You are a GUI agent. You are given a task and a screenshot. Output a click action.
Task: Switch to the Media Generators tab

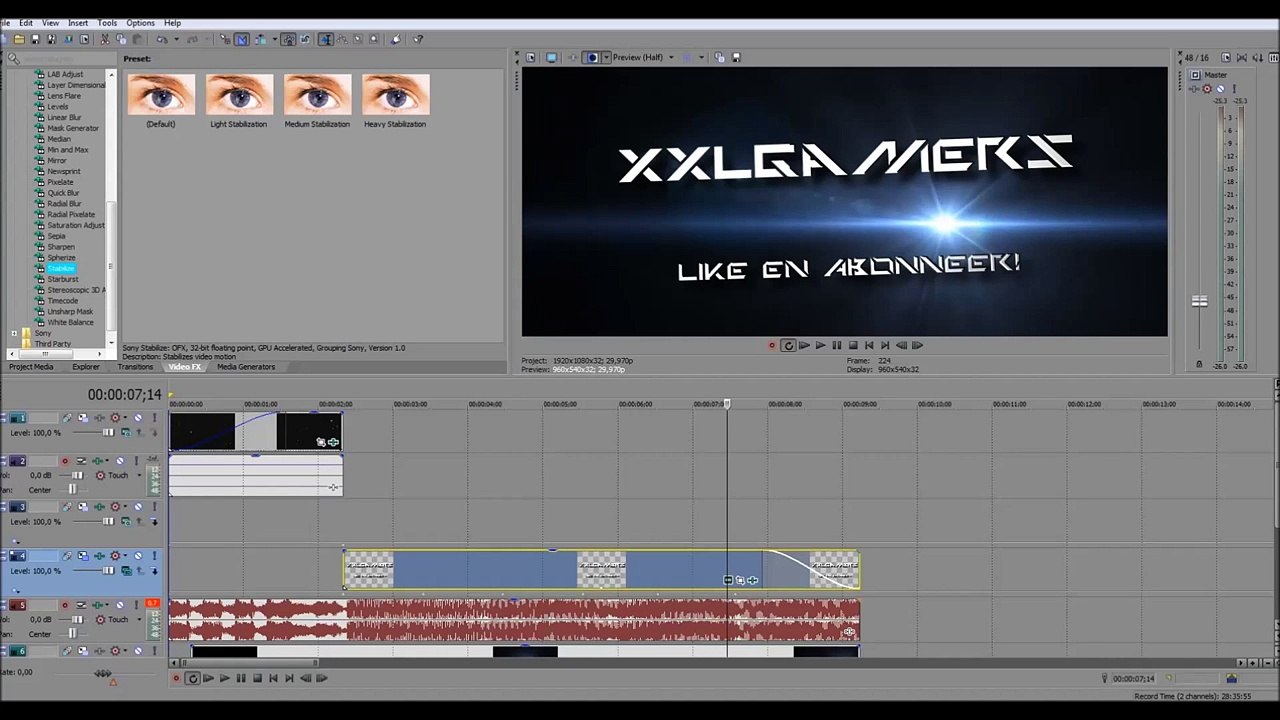coord(246,367)
